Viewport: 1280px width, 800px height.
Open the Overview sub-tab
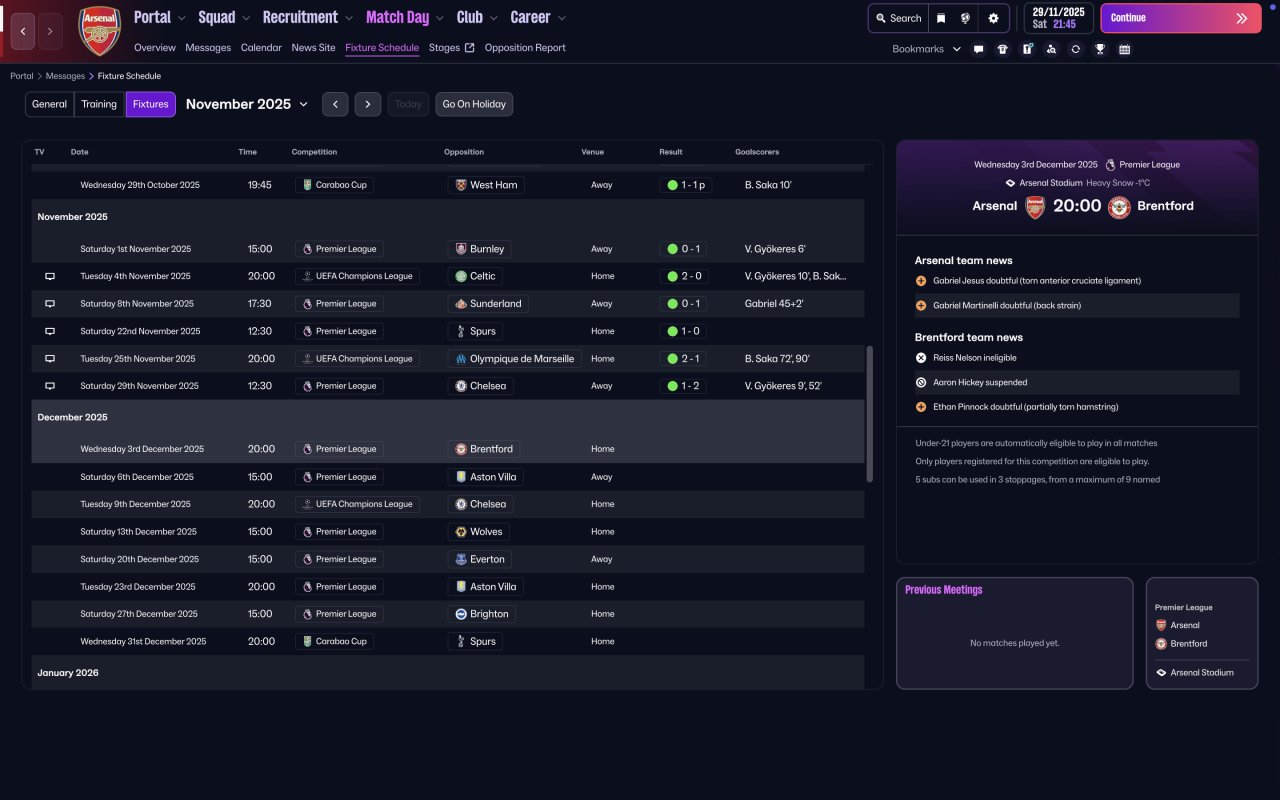tap(155, 48)
